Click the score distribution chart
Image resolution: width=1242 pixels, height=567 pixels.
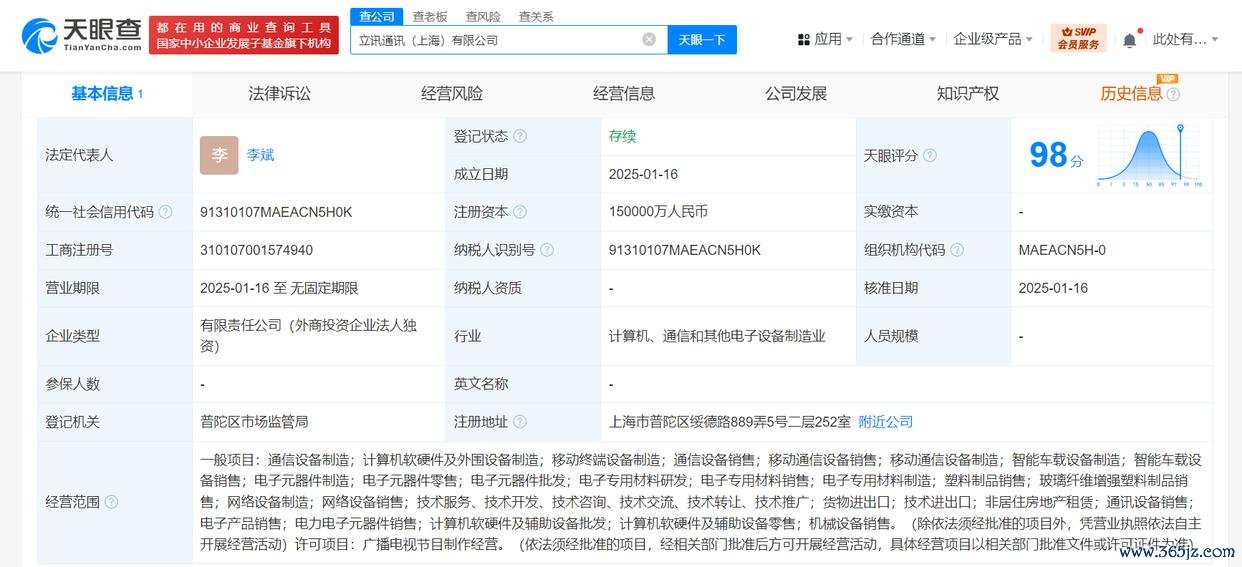(x=1150, y=156)
